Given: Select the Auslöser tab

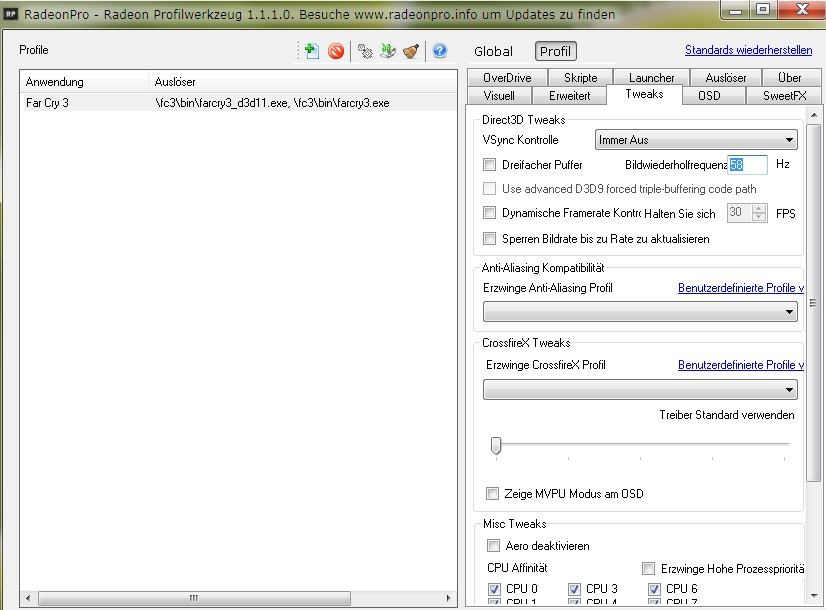Looking at the screenshot, I should click(725, 77).
